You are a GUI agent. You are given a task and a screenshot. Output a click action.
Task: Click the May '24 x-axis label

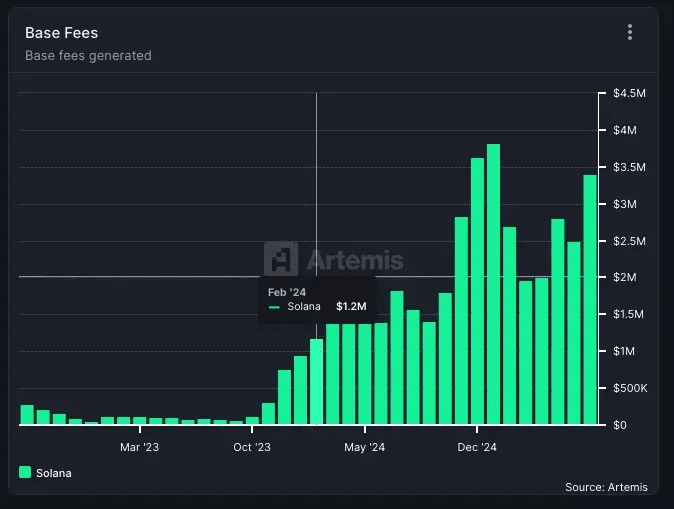point(364,447)
